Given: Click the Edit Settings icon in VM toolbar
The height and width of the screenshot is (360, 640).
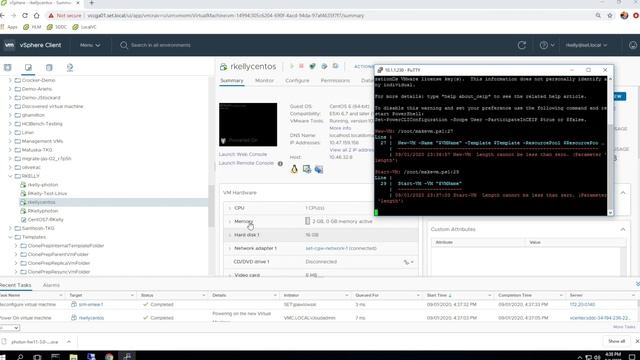Looking at the screenshot, I should click(x=324, y=66).
